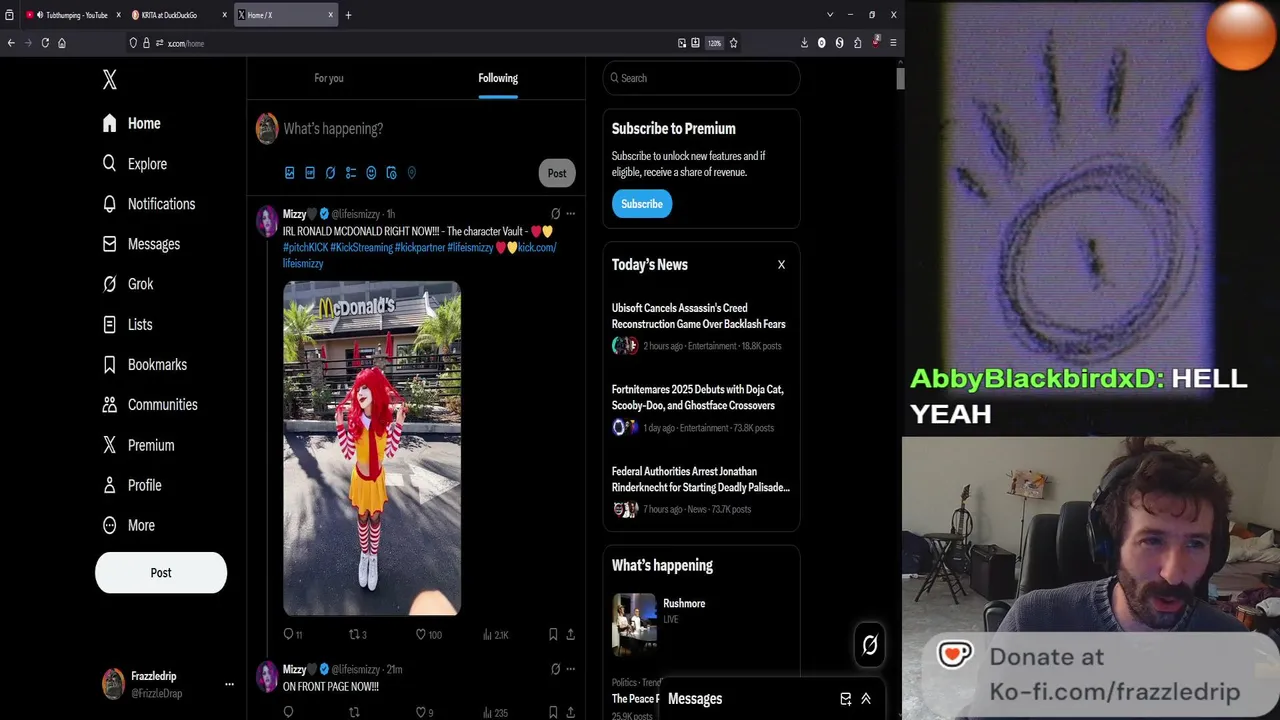The height and width of the screenshot is (720, 1280).
Task: Reply to the McDonald's post with 11 replies
Action: [x=292, y=634]
